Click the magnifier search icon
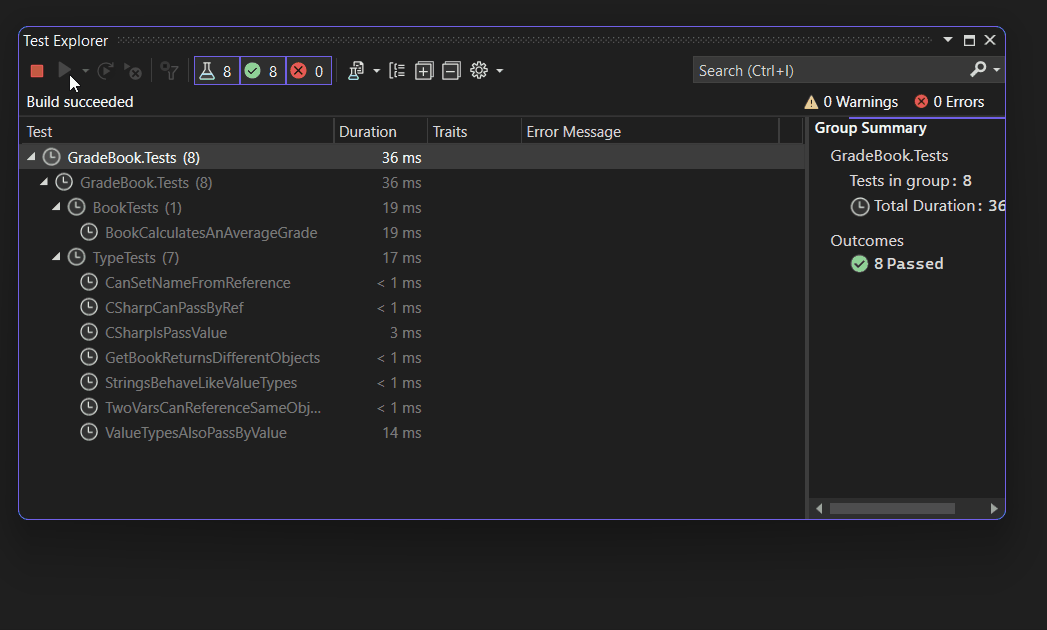Image resolution: width=1047 pixels, height=630 pixels. pos(978,69)
